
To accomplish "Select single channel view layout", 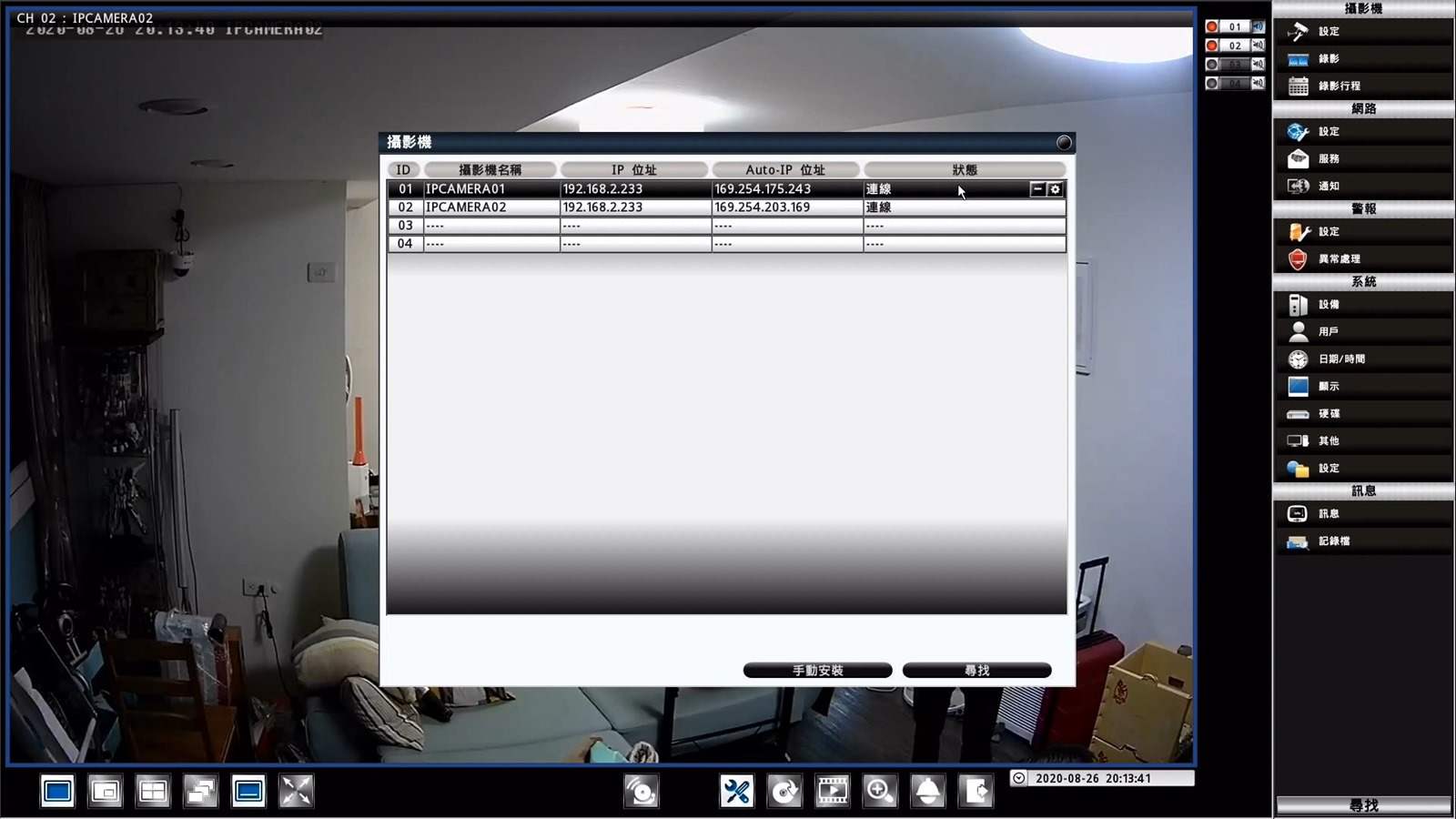I will (x=57, y=792).
